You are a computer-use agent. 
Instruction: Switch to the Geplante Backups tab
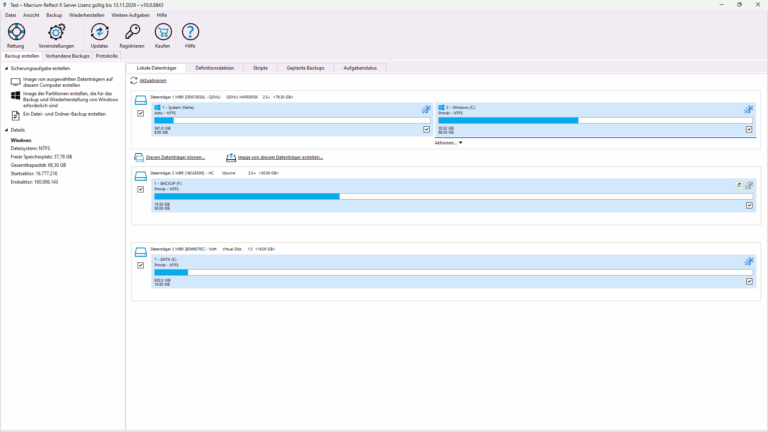[x=306, y=68]
